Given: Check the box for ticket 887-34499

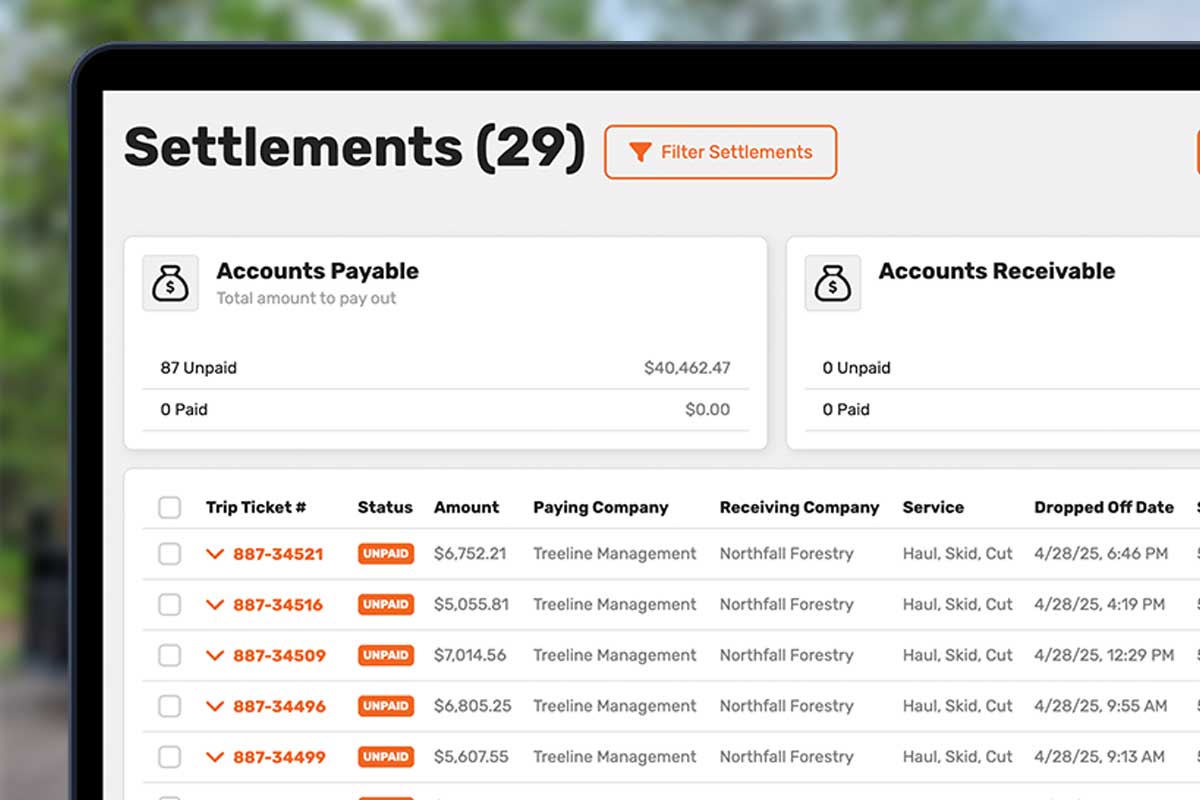Looking at the screenshot, I should (170, 757).
